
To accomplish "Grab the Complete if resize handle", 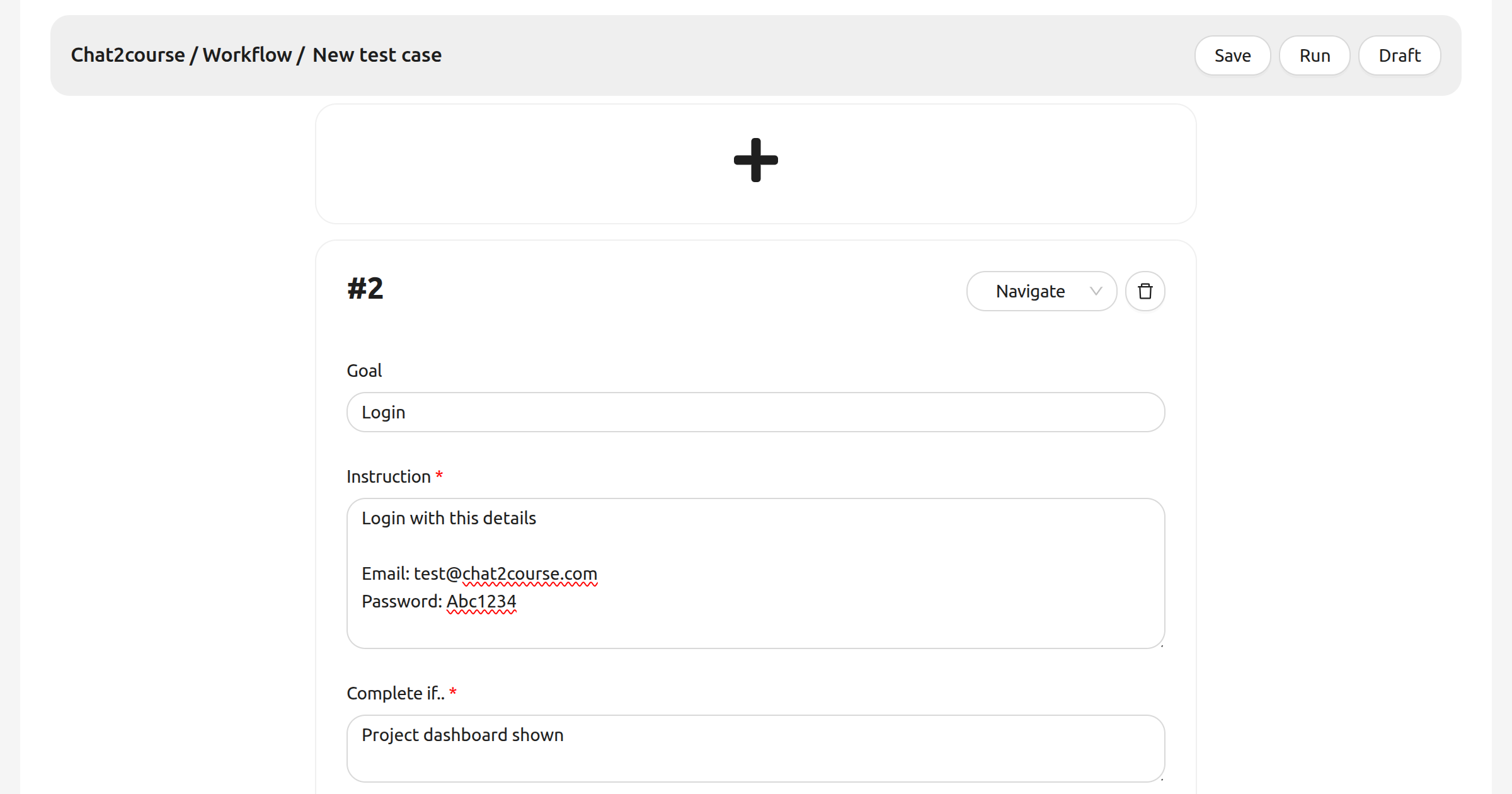I will [x=1161, y=779].
